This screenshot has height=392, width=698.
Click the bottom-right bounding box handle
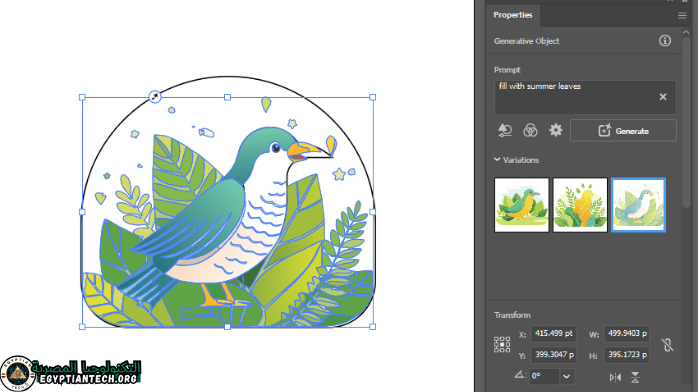pyautogui.click(x=373, y=327)
